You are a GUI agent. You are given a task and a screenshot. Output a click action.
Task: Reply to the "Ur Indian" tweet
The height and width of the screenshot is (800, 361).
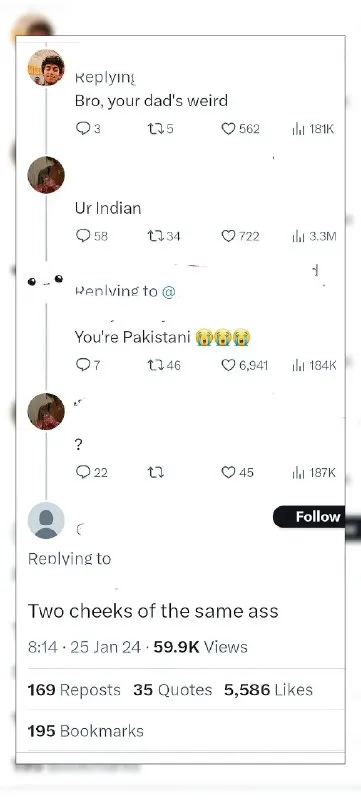[83, 236]
